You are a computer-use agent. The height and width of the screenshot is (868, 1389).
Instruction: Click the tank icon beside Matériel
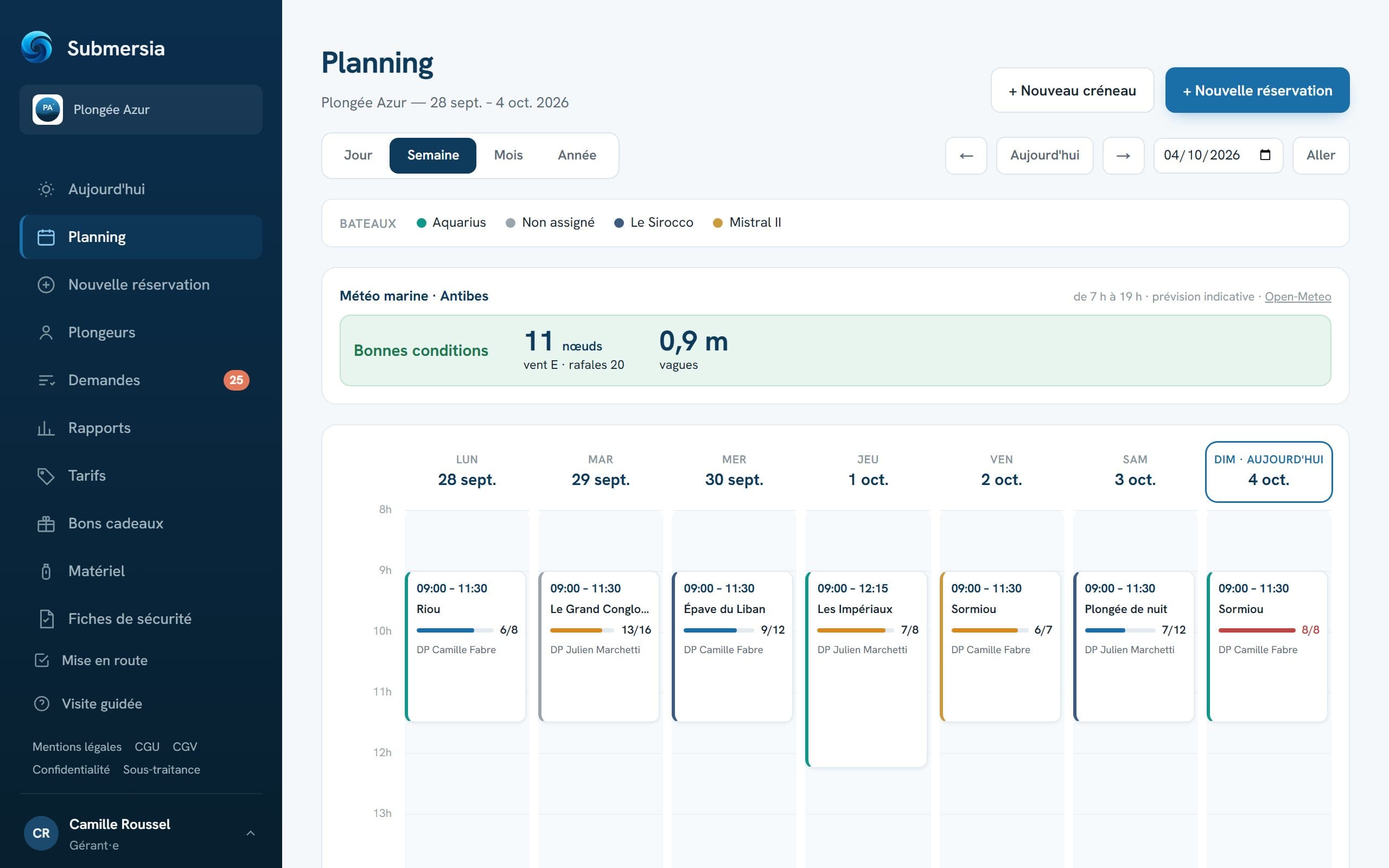coord(46,571)
